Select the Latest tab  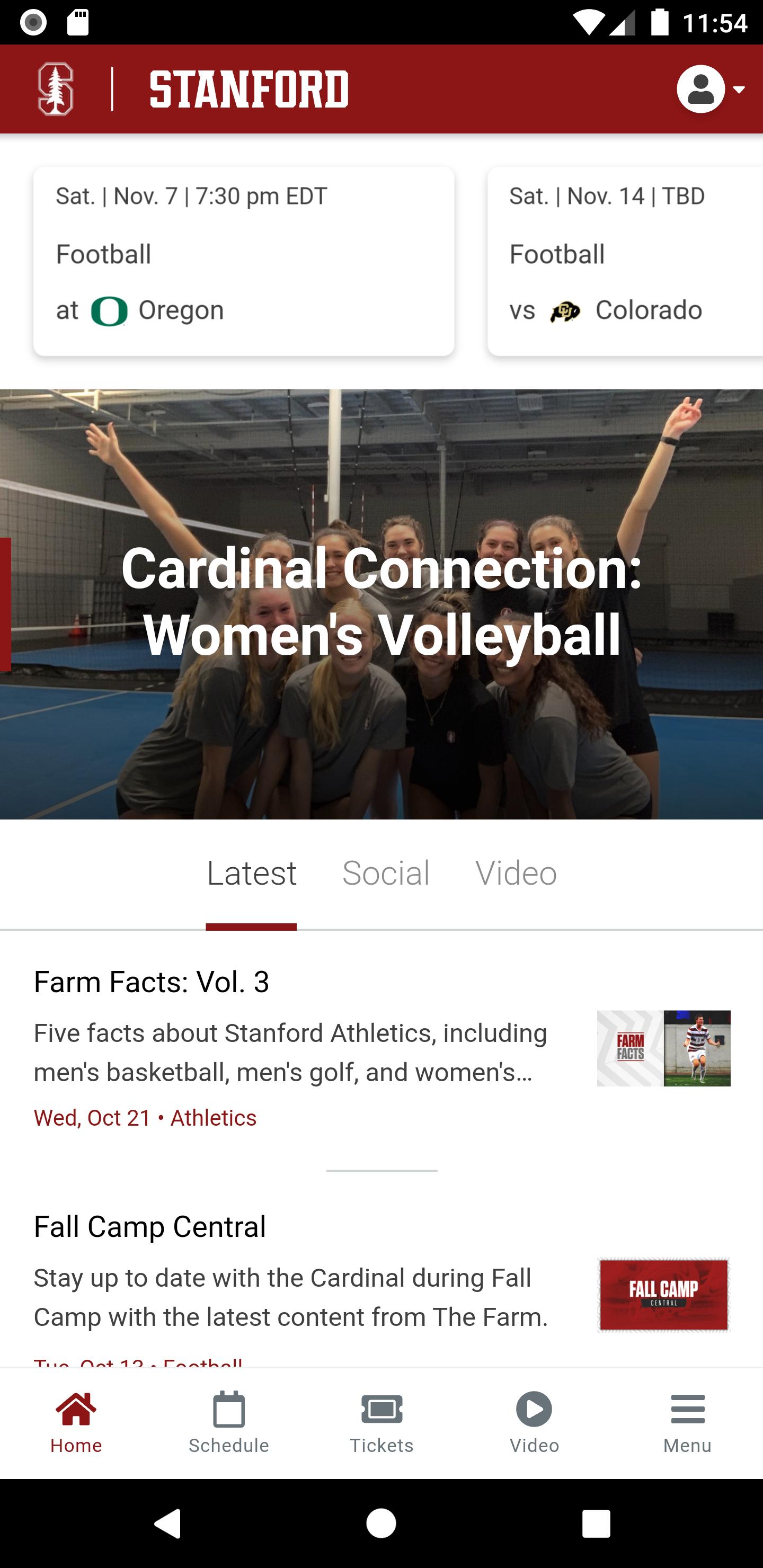[x=252, y=873]
